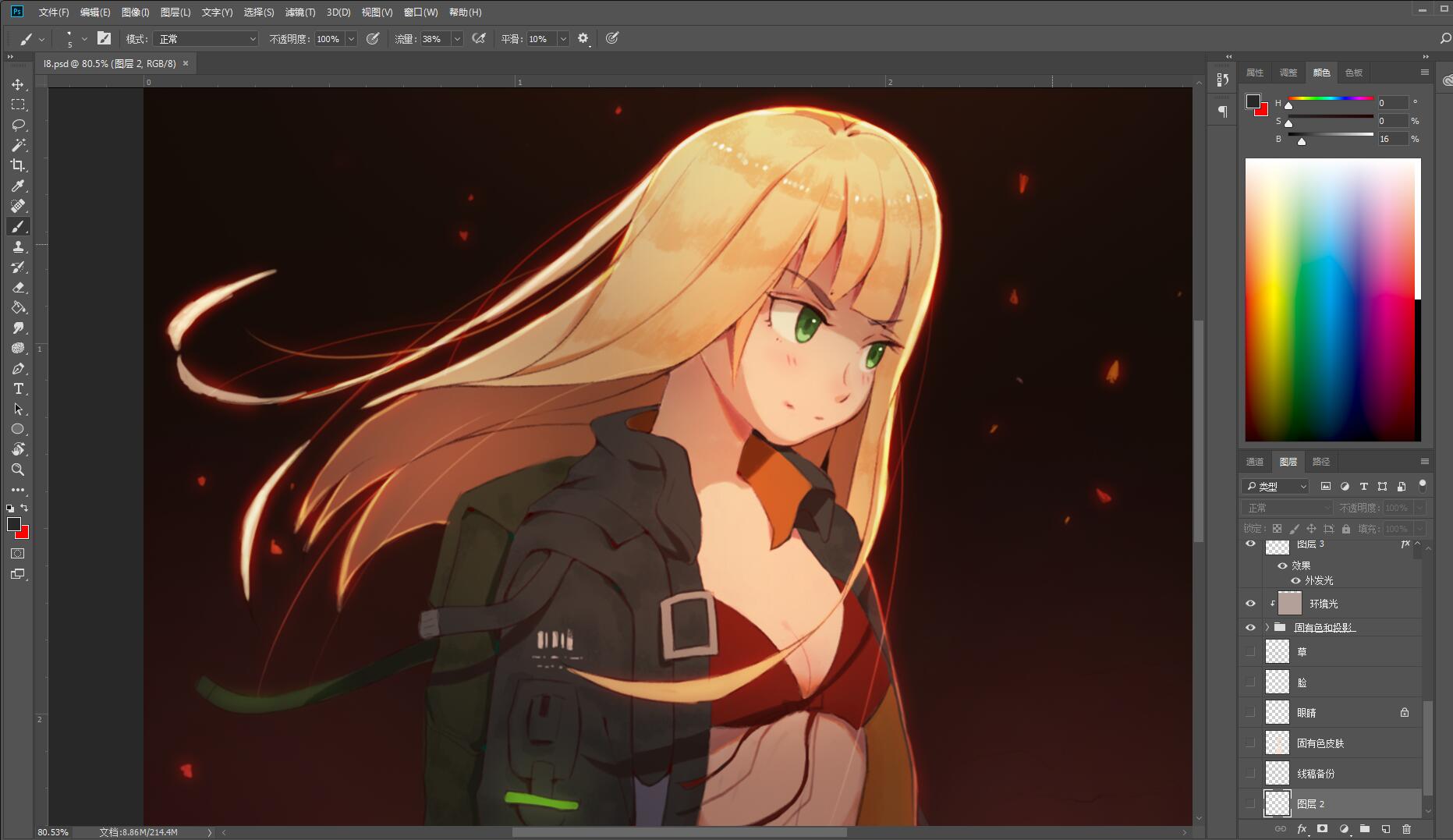Pick the Magic Wand tool

[18, 145]
